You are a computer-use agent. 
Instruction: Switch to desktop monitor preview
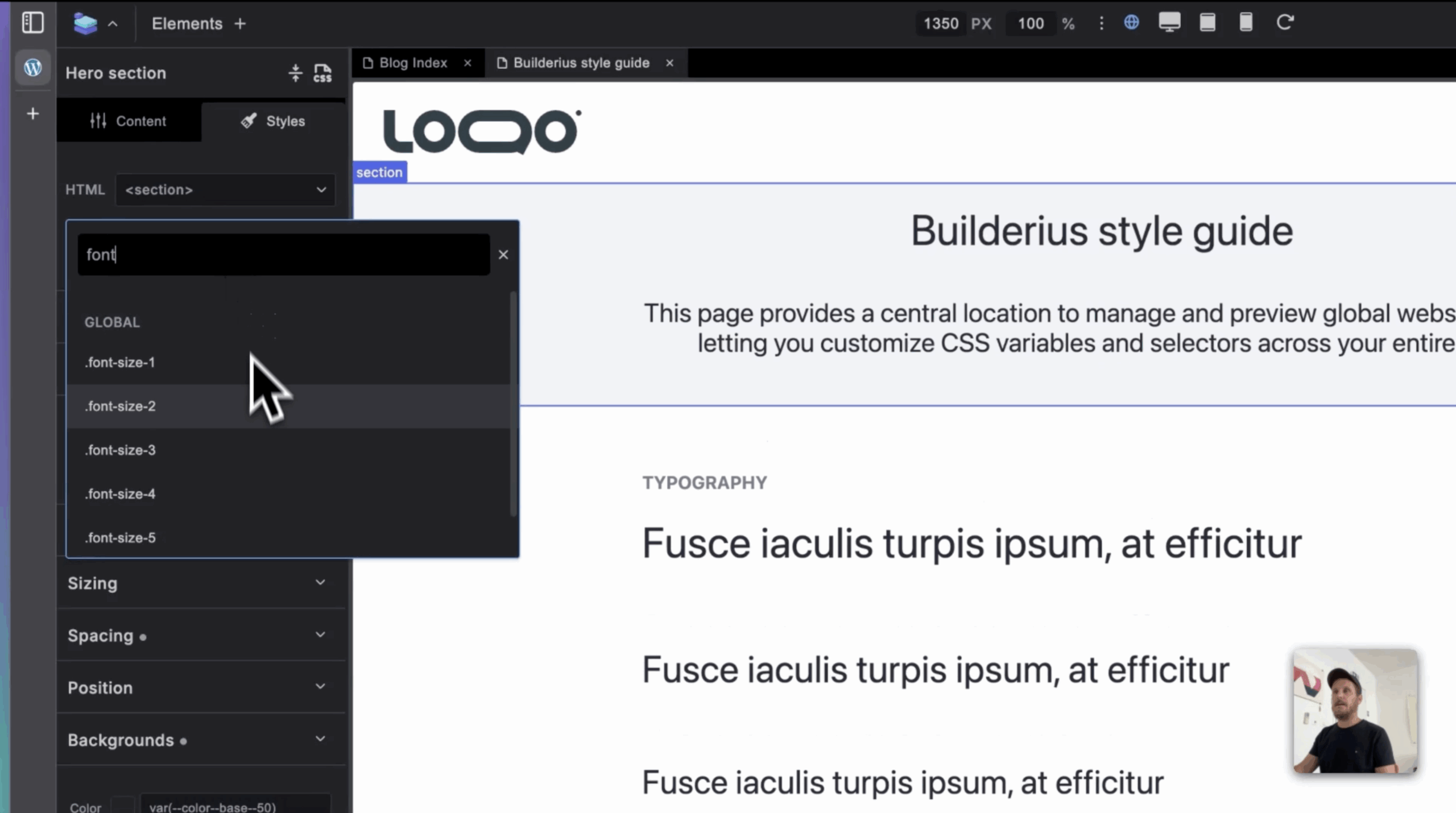[x=1169, y=23]
